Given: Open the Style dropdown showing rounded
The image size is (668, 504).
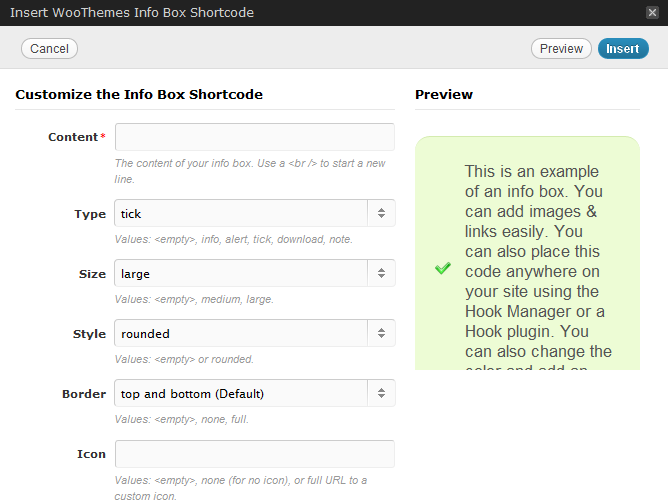Looking at the screenshot, I should pos(242,333).
